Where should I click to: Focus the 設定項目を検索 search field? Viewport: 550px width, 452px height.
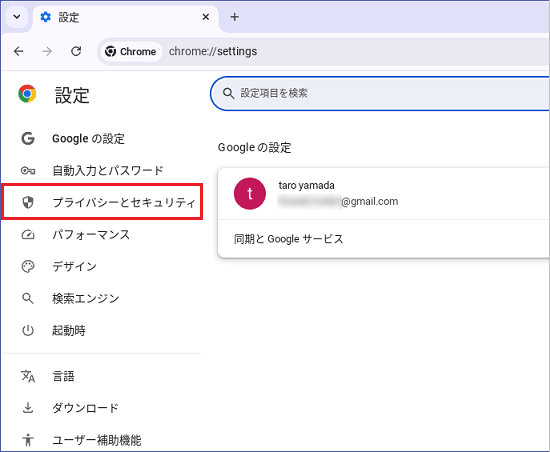click(380, 93)
